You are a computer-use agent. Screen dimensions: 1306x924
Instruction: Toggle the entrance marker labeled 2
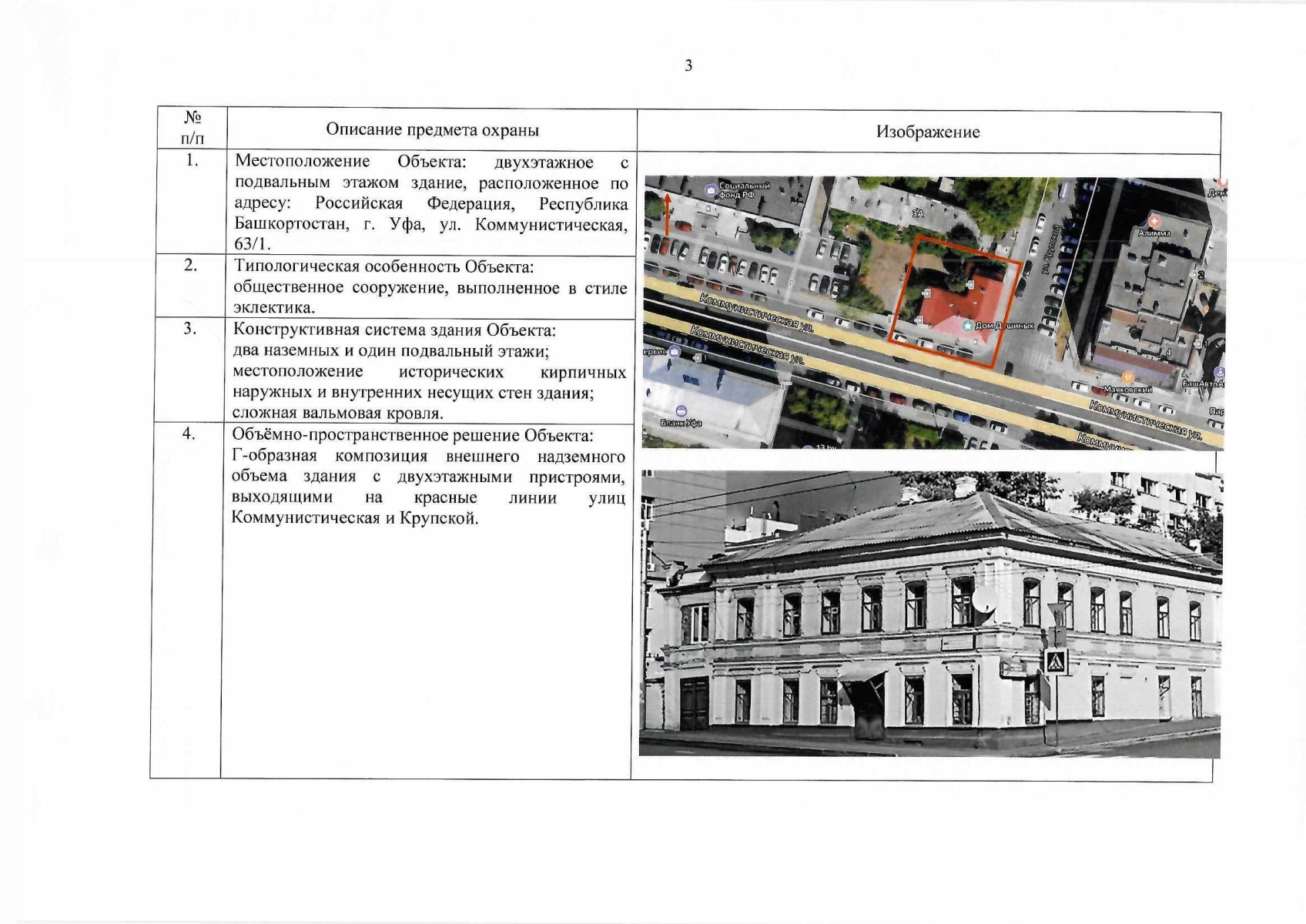[1196, 276]
